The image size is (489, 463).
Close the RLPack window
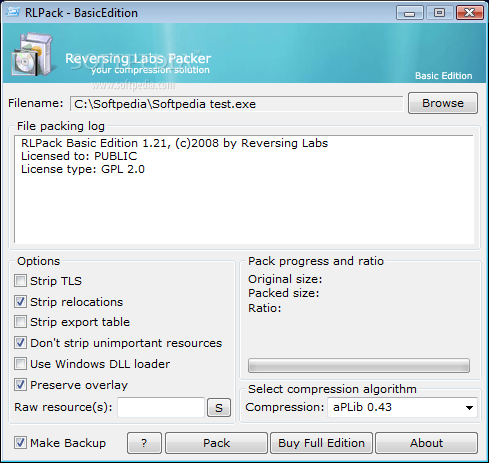click(x=470, y=13)
